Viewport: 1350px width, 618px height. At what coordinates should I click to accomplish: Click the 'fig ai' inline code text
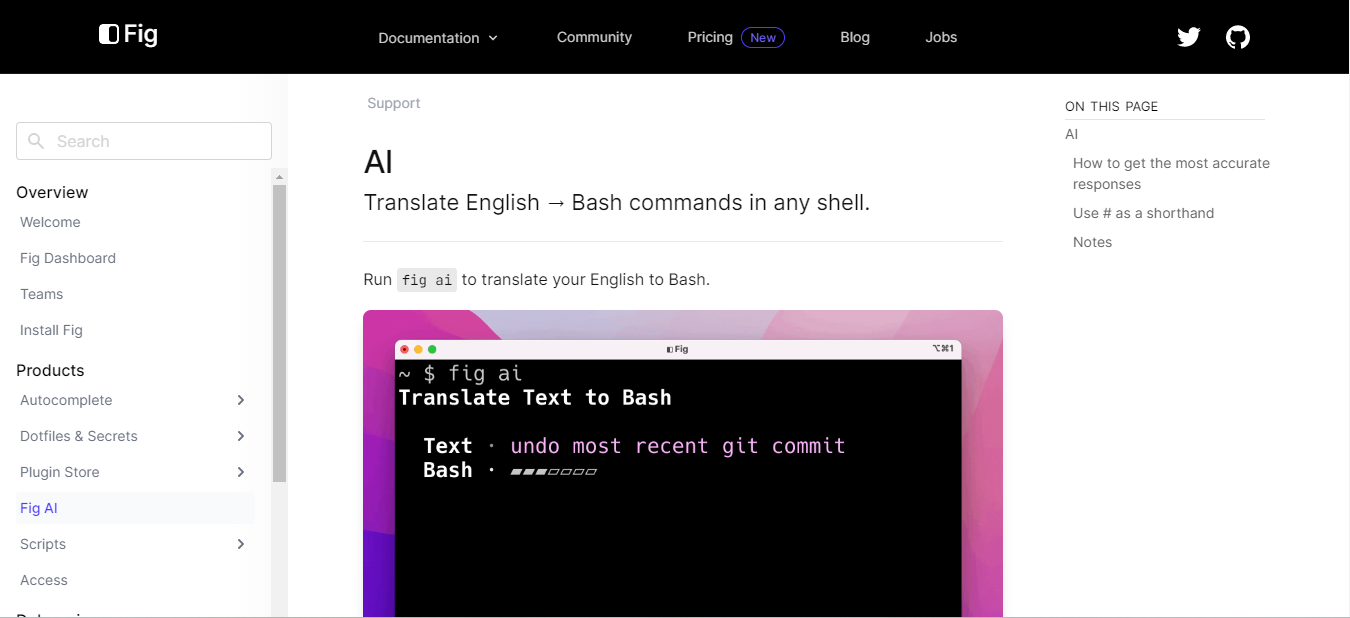click(427, 280)
